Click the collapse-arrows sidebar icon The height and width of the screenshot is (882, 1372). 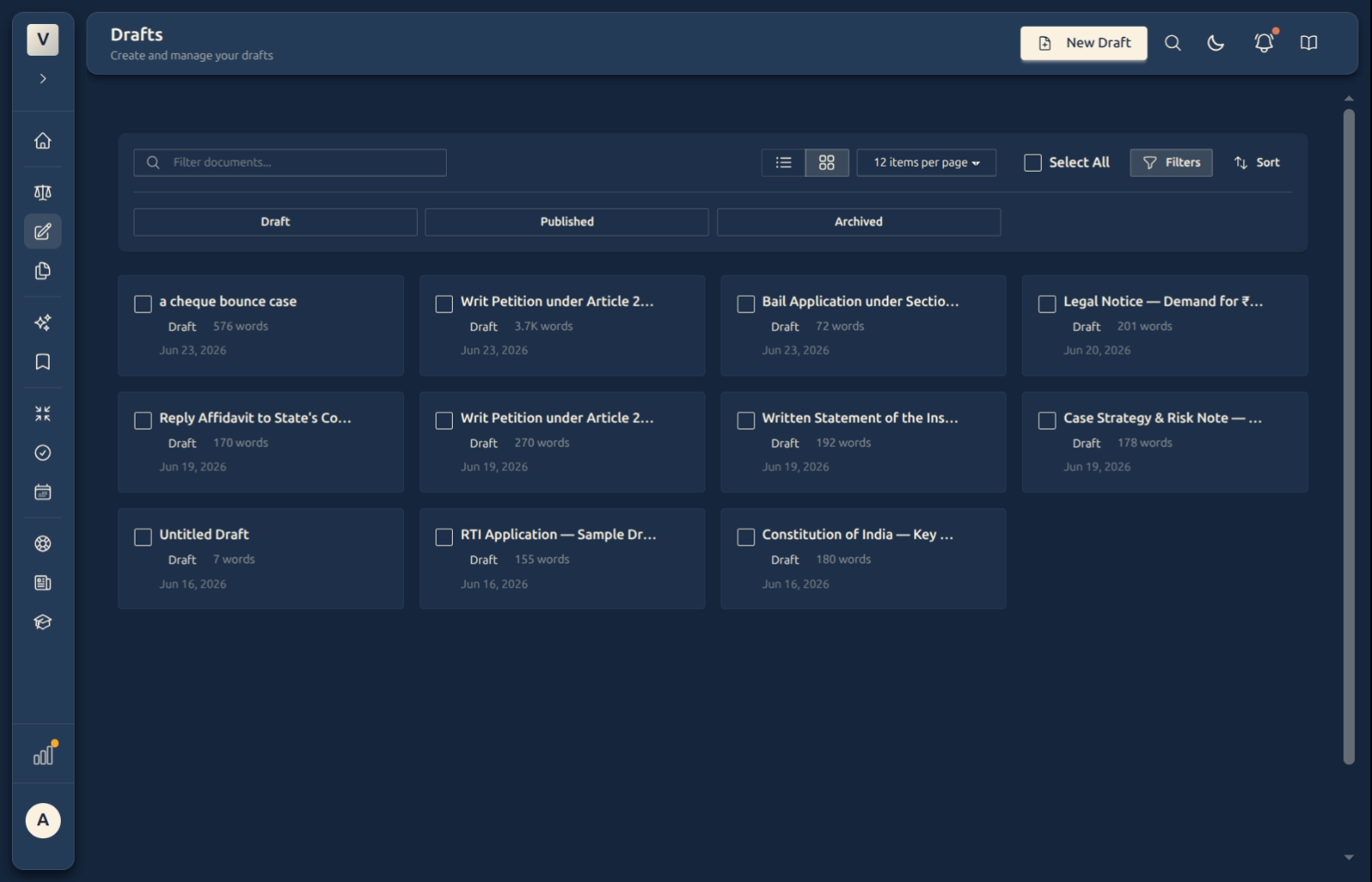pos(43,414)
